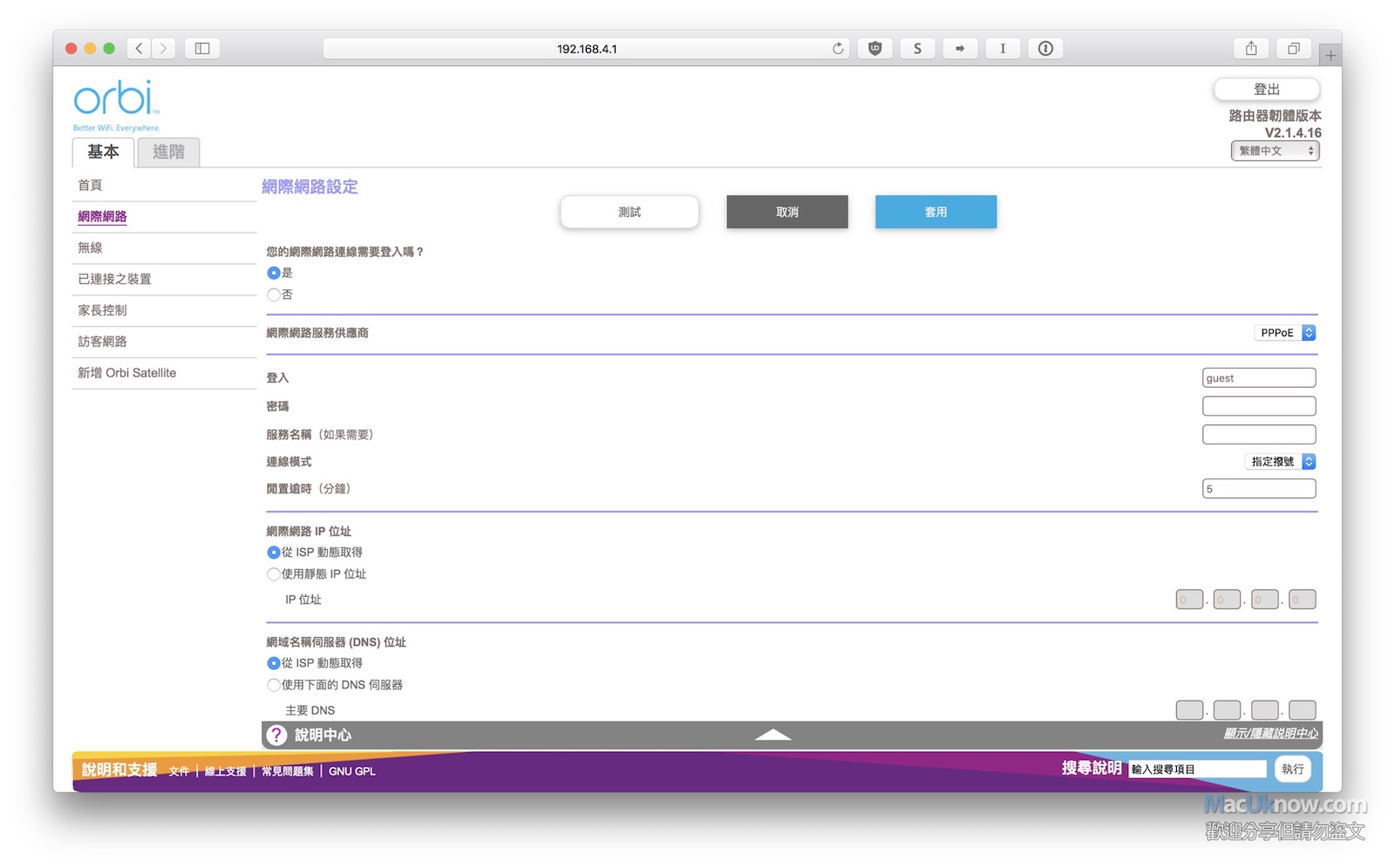The image size is (1395, 868).
Task: Click the 密碼 password input field
Action: (1258, 406)
